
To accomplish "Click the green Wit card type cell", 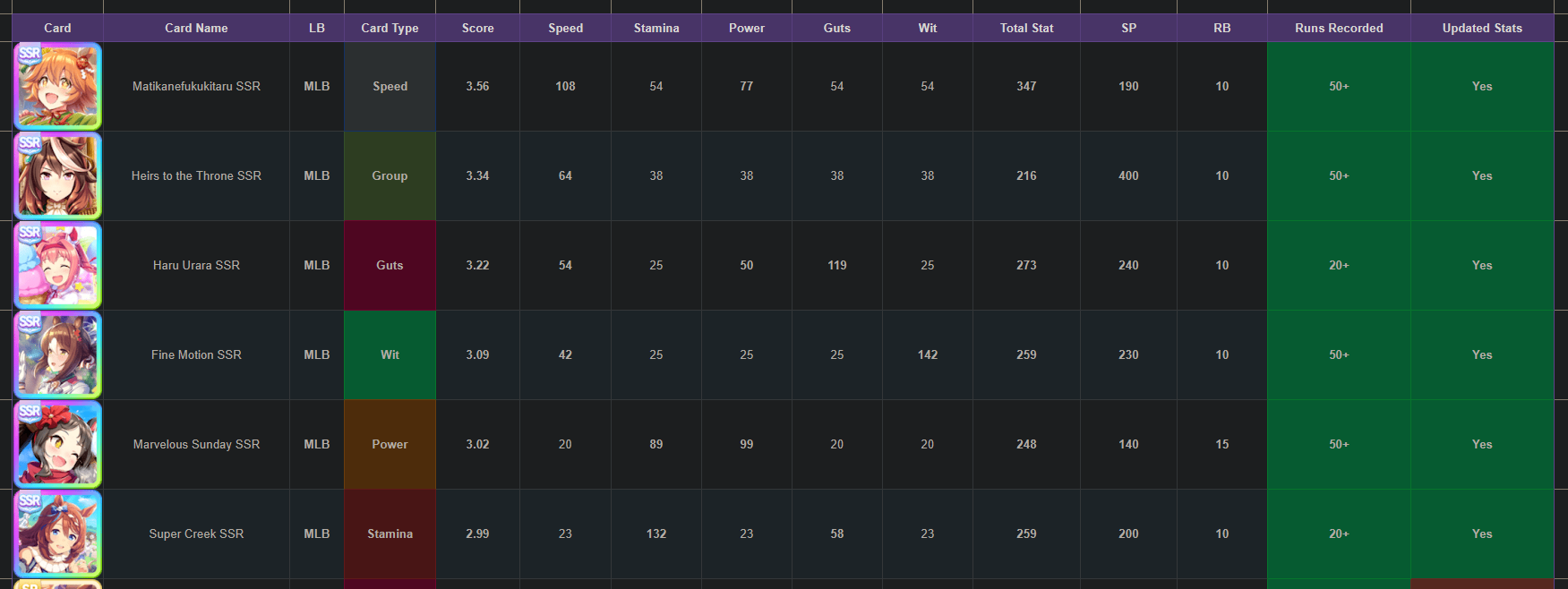I will click(x=390, y=355).
